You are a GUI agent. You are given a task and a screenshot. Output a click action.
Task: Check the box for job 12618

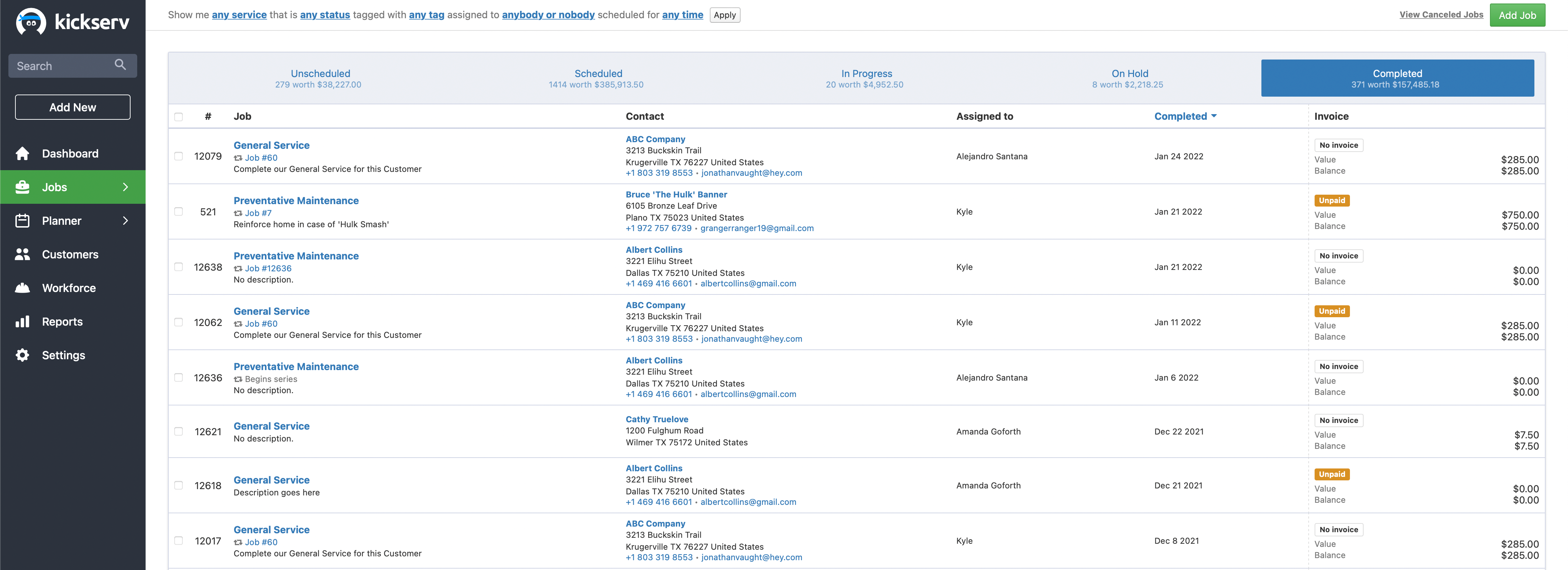click(x=178, y=486)
